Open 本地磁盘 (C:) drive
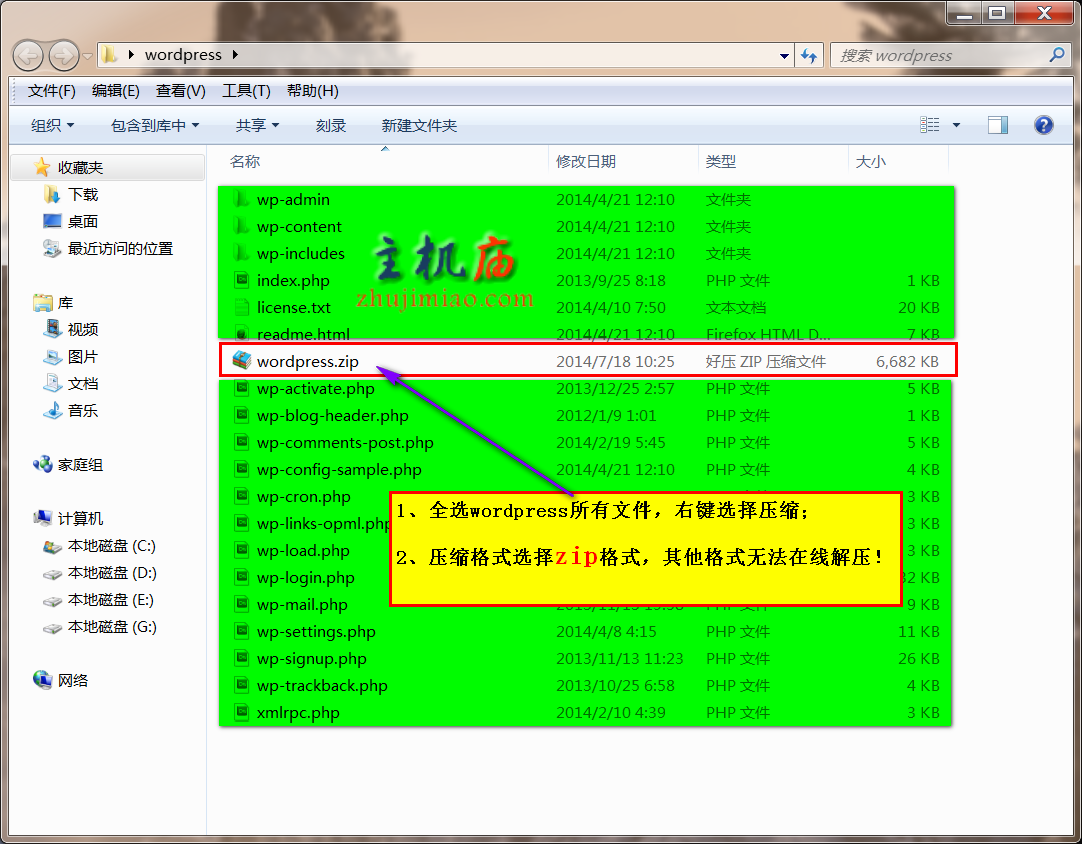The height and width of the screenshot is (844, 1082). pyautogui.click(x=112, y=546)
